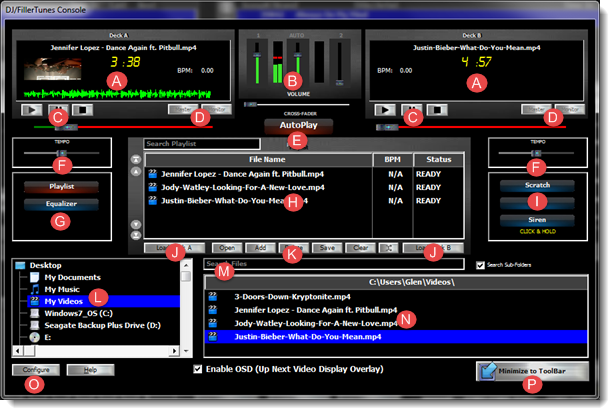Click video icon beside Justin-Bieber playlist entry

153,200
